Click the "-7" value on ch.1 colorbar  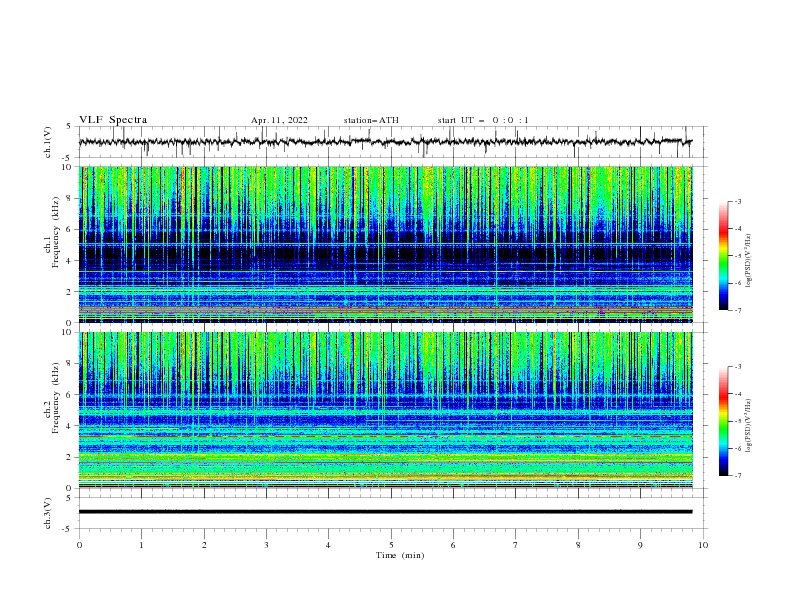[738, 310]
